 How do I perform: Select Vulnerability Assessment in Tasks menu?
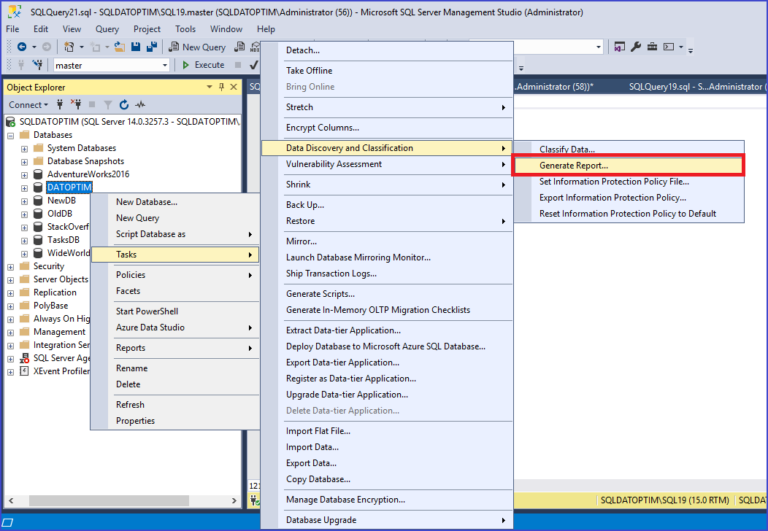[x=387, y=164]
